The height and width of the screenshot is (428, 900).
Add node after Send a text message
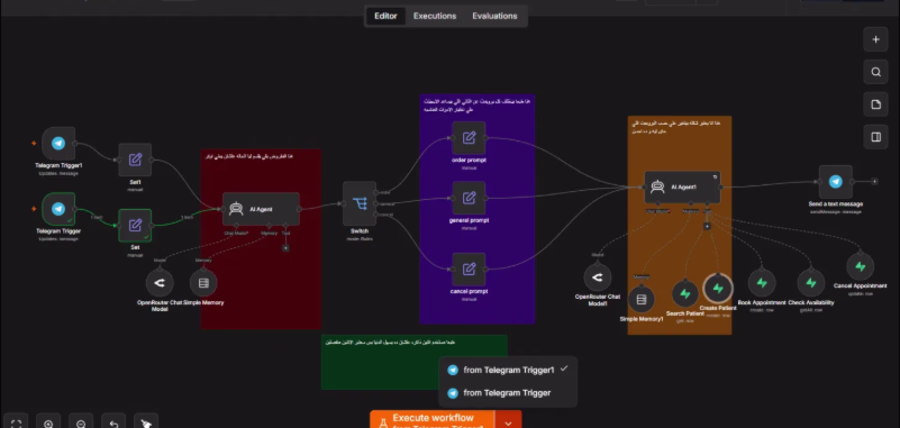tap(874, 182)
